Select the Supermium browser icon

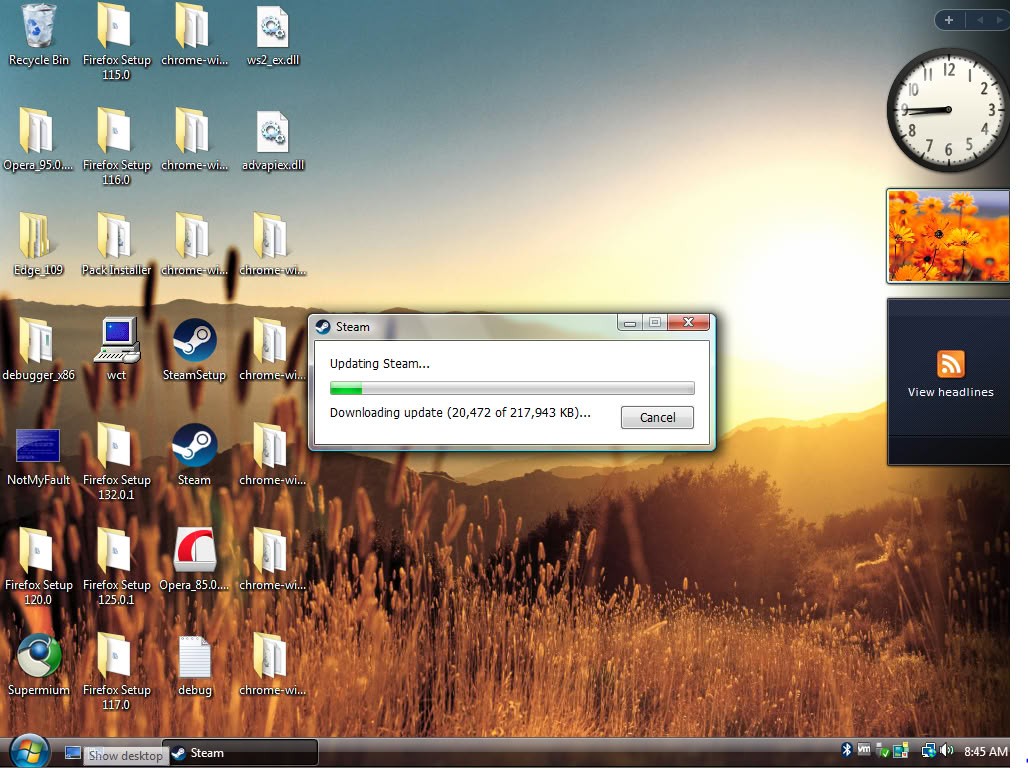coord(39,657)
